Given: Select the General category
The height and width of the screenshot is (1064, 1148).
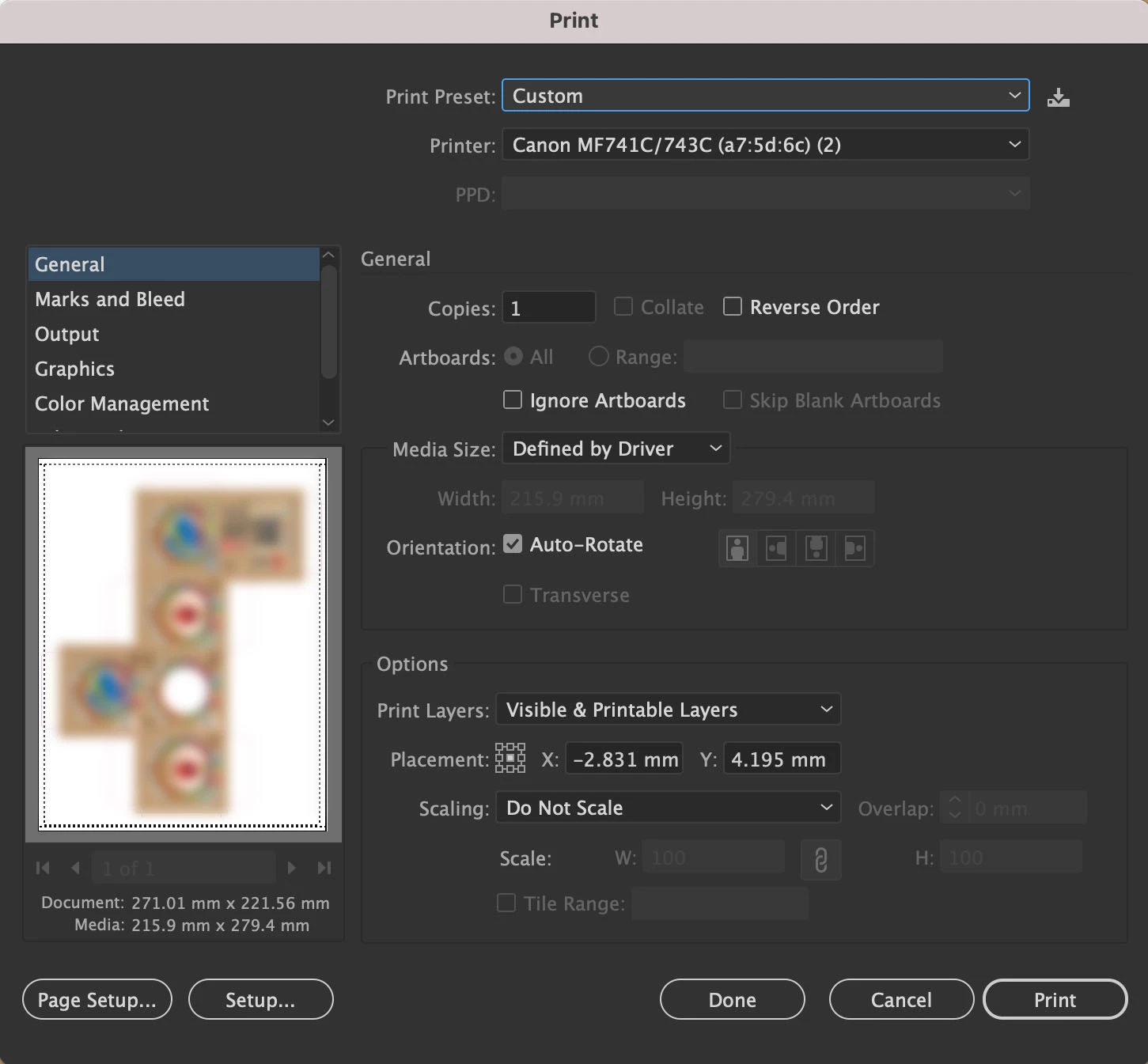Looking at the screenshot, I should [174, 264].
